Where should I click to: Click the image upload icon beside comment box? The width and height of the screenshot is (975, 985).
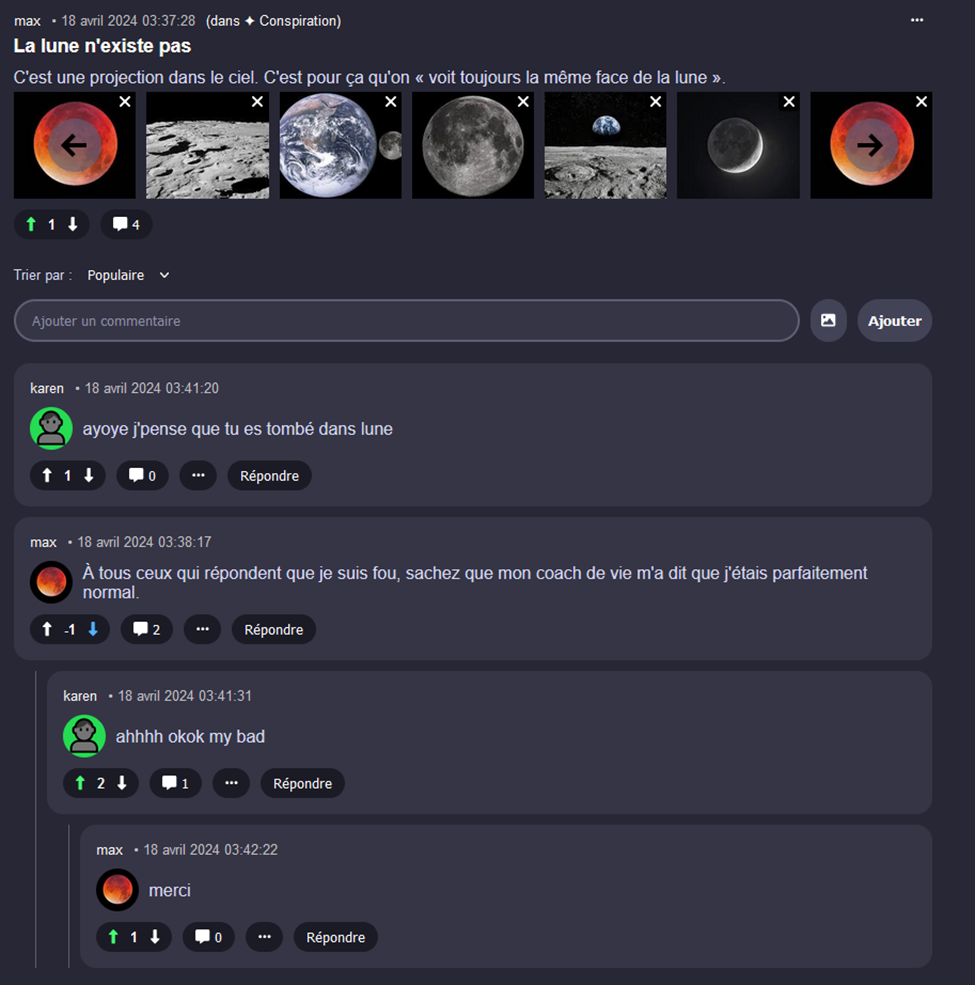coord(828,320)
